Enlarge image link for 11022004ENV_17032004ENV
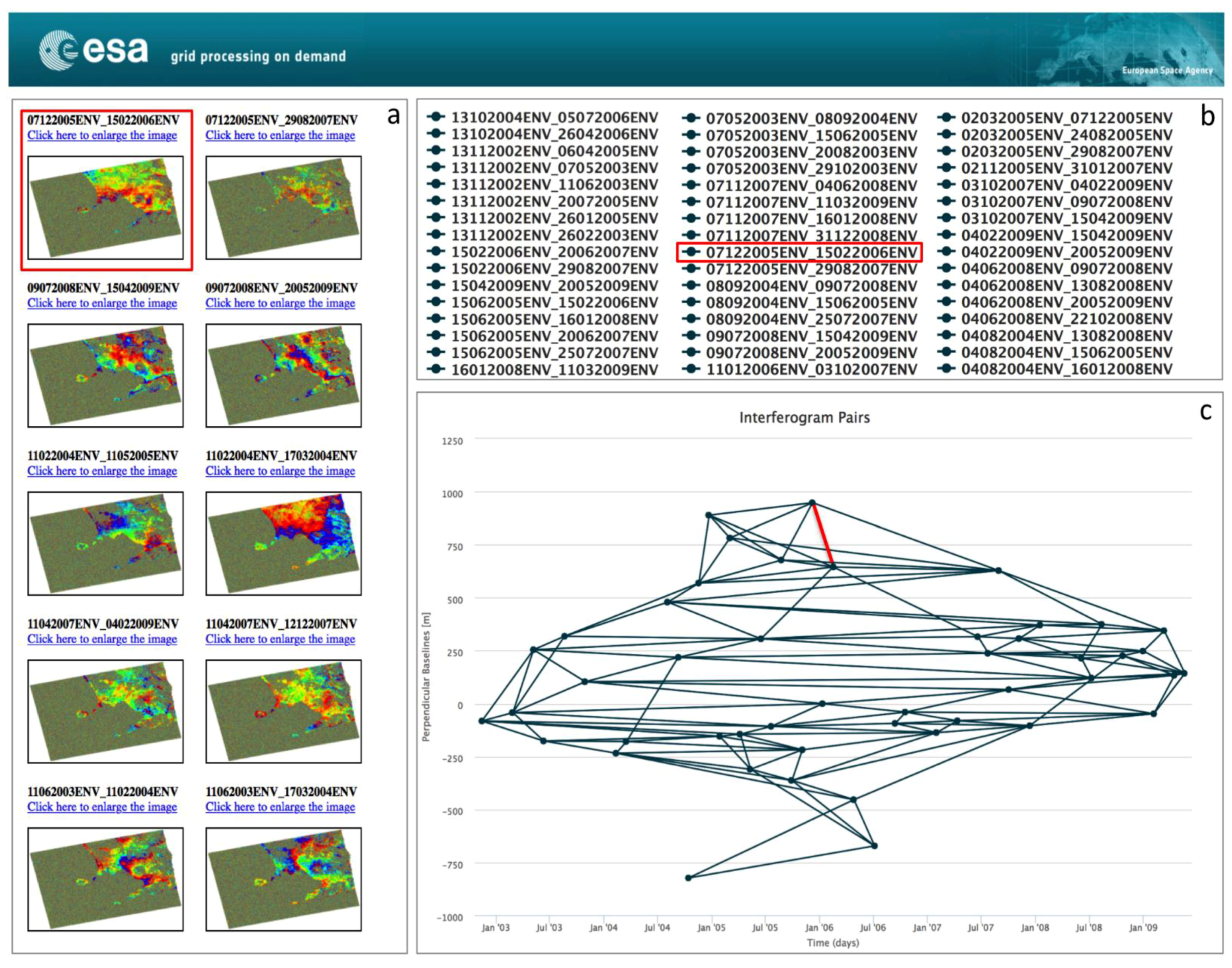 pyautogui.click(x=280, y=471)
